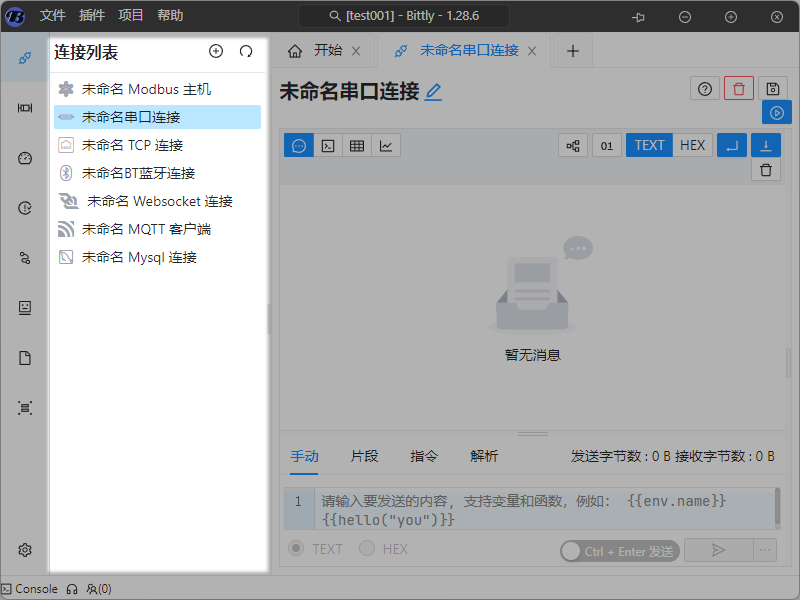This screenshot has height=600, width=800.
Task: Open the 文件 menu
Action: click(53, 16)
